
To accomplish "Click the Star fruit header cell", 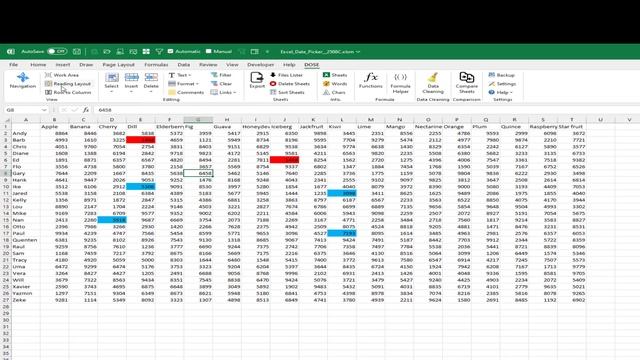I will pos(571,127).
